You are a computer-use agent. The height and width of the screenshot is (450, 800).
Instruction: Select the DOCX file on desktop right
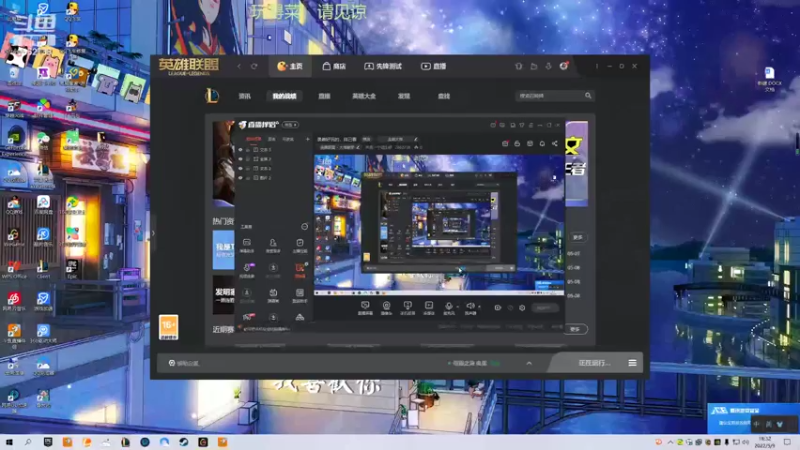[769, 79]
